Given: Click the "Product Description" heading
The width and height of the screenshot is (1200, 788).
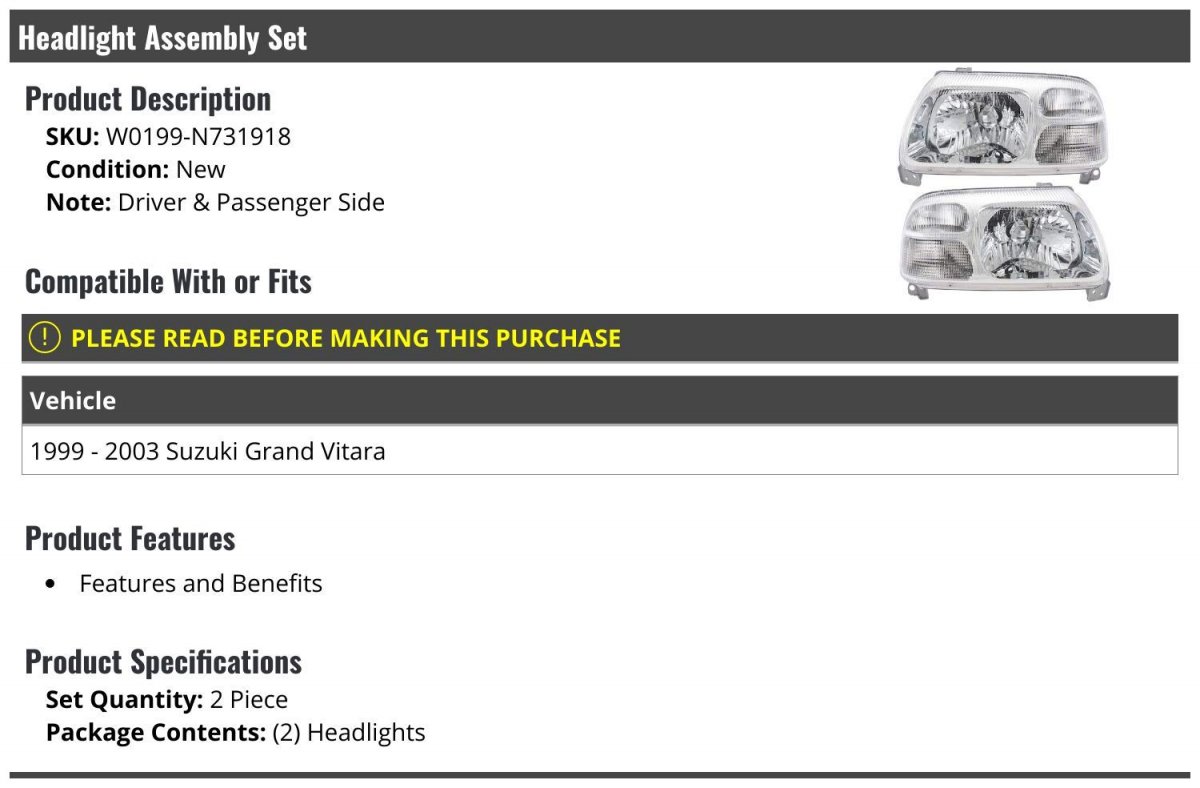Looking at the screenshot, I should [148, 99].
